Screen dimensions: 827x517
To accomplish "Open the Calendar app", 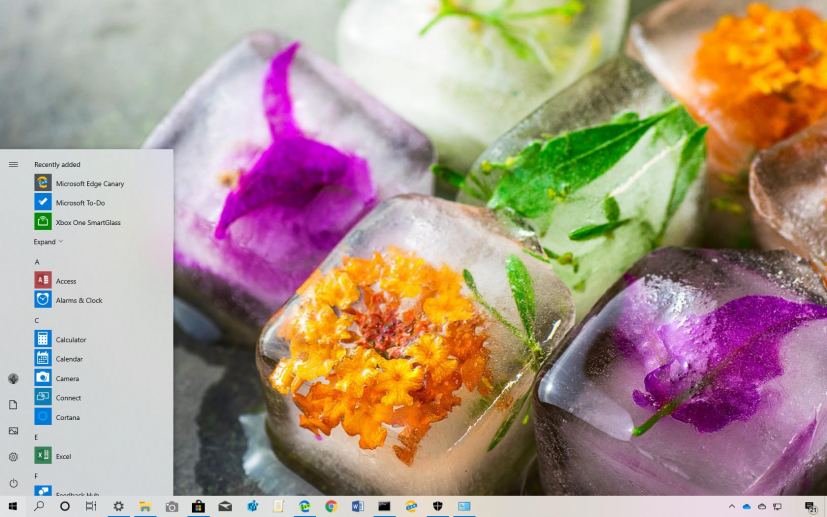I will 59,359.
